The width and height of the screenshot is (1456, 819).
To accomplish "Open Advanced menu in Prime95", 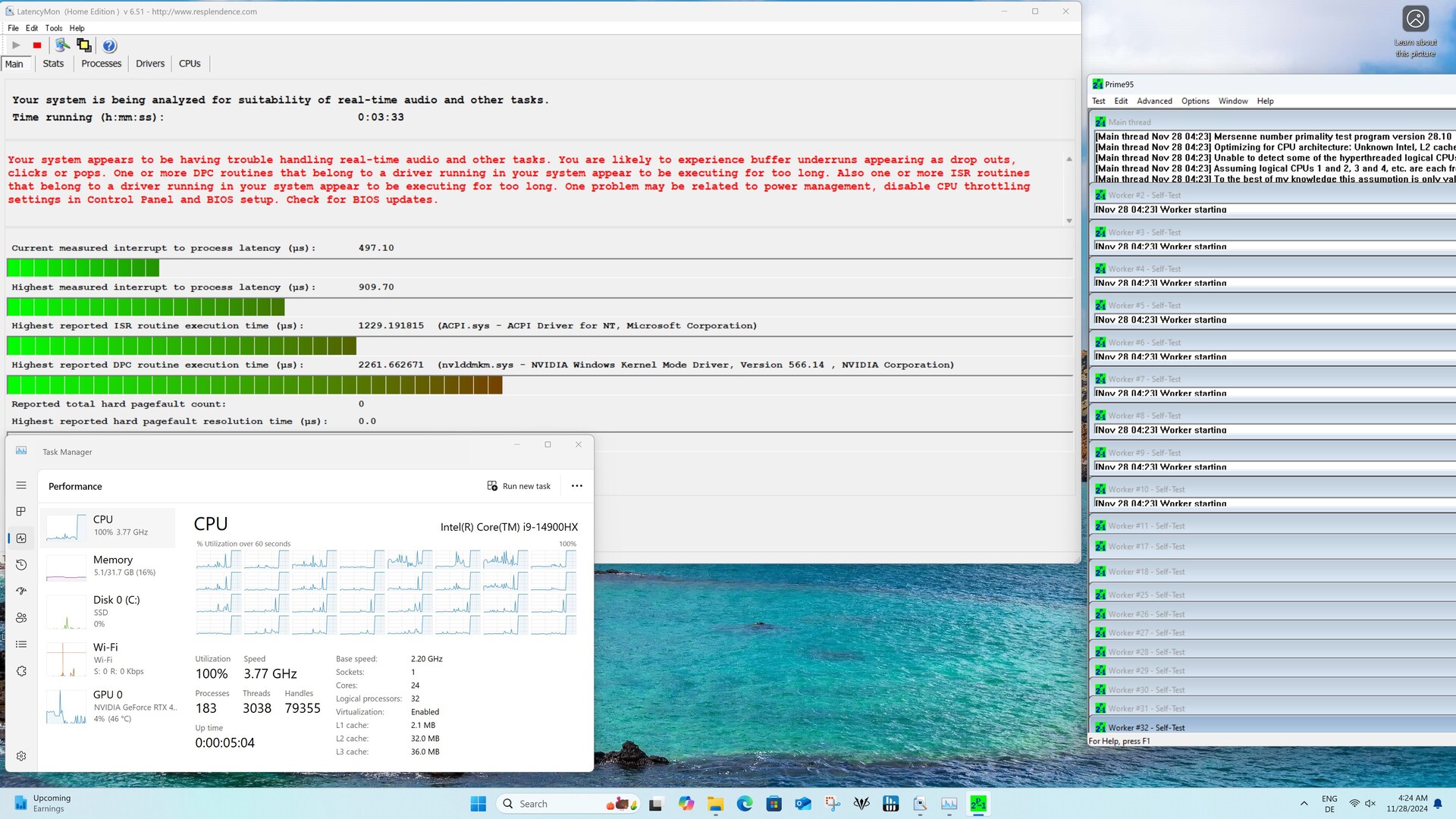I will tap(1153, 101).
